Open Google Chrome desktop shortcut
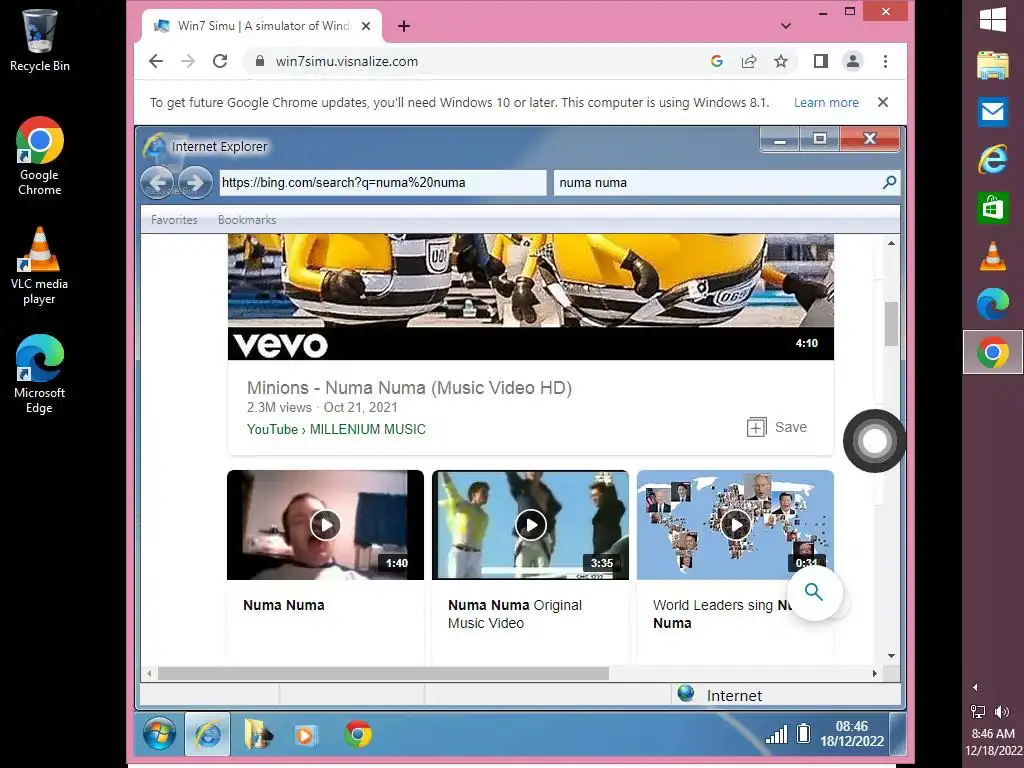 click(x=39, y=156)
